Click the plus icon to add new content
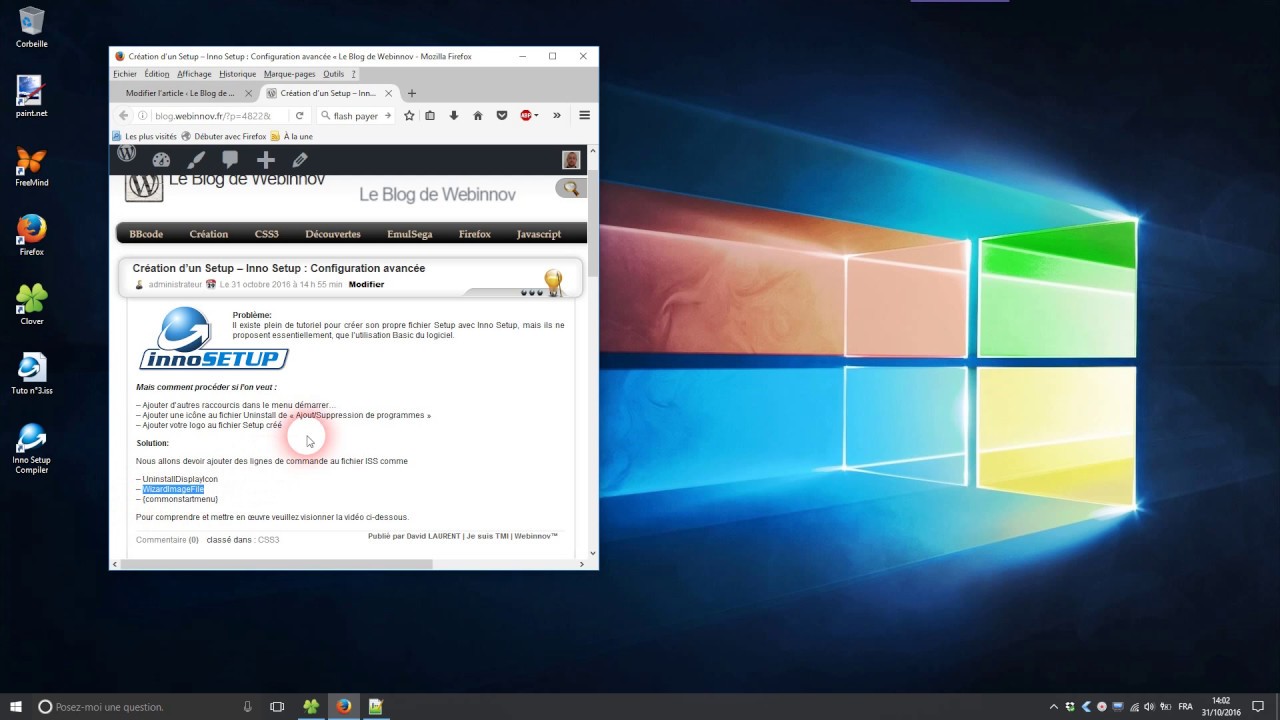Screen dimensions: 1280x720 (x=265, y=160)
